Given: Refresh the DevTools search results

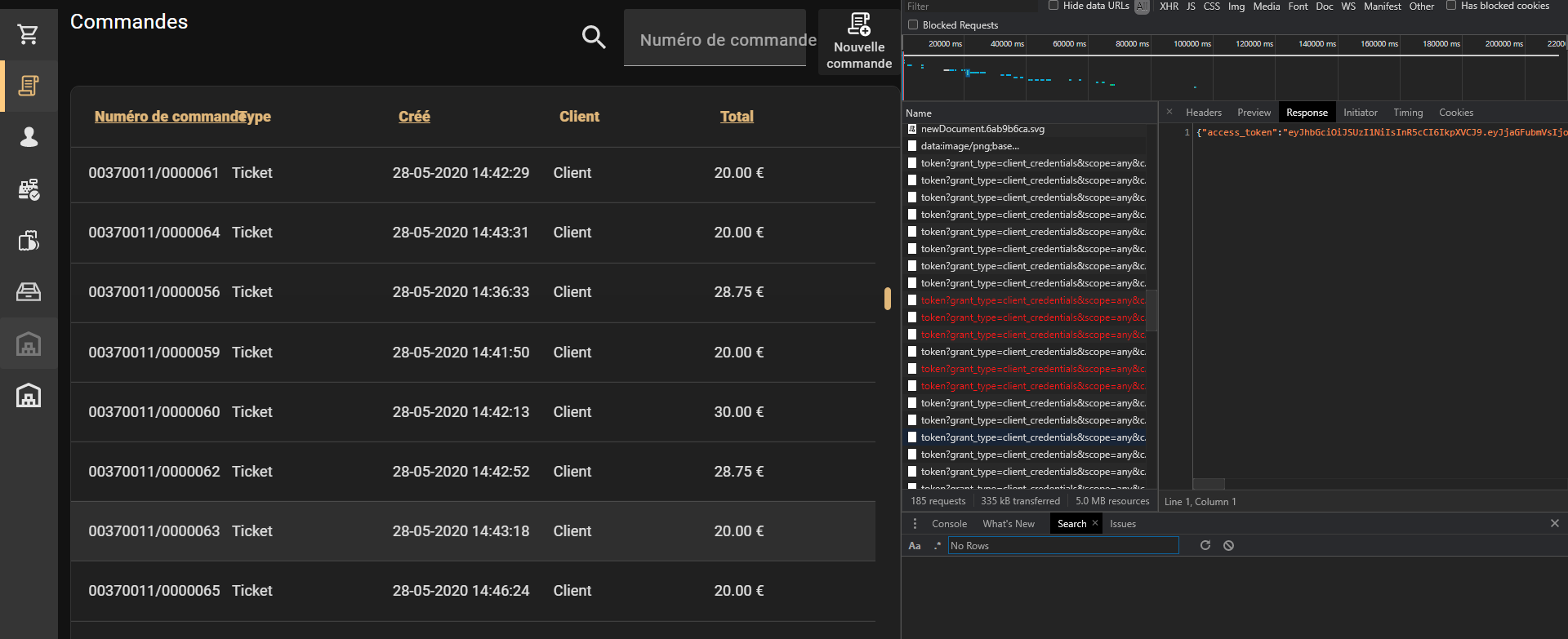Looking at the screenshot, I should pyautogui.click(x=1205, y=545).
